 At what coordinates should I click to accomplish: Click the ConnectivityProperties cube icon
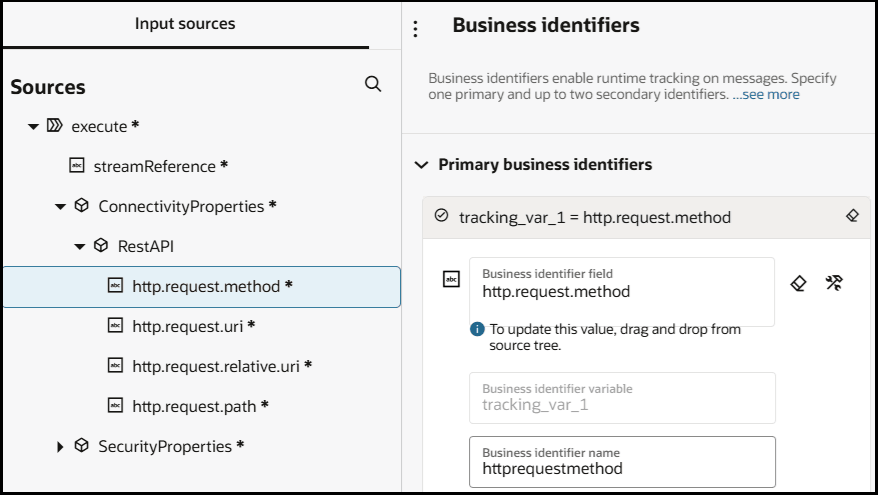pyautogui.click(x=82, y=206)
